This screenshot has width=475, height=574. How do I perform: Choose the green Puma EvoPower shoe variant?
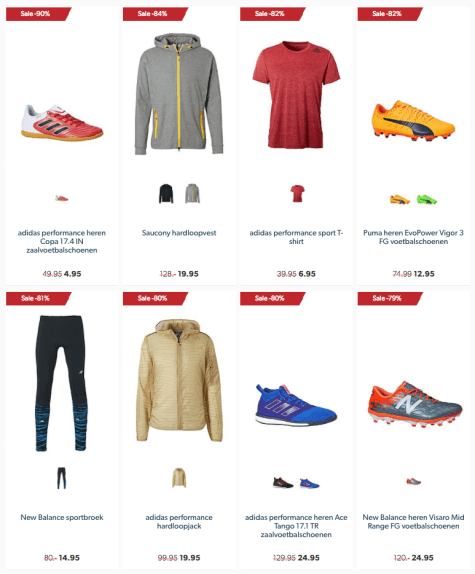427,200
